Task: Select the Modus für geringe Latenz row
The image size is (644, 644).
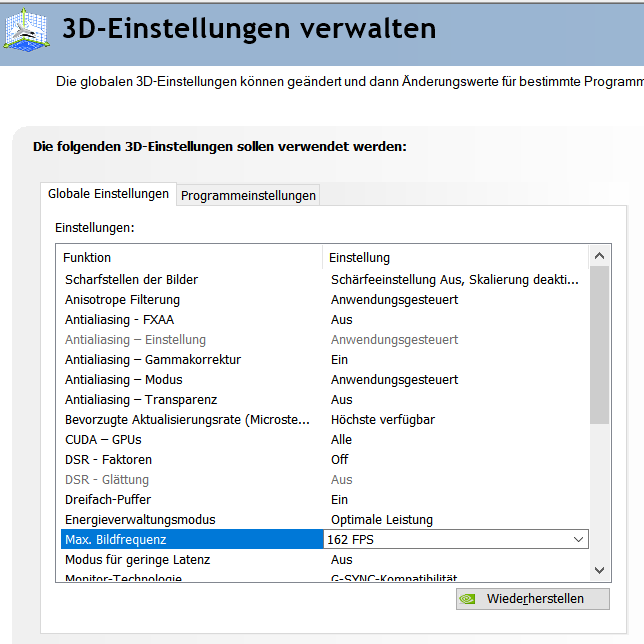Action: (324, 559)
